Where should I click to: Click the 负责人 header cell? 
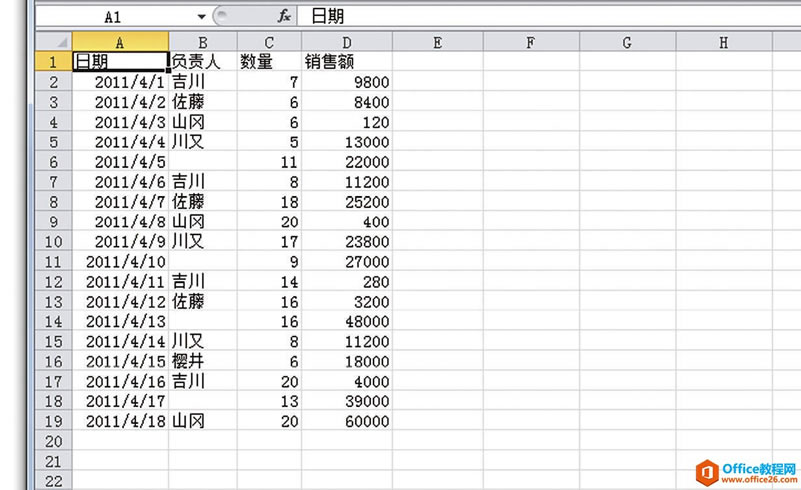[203, 62]
